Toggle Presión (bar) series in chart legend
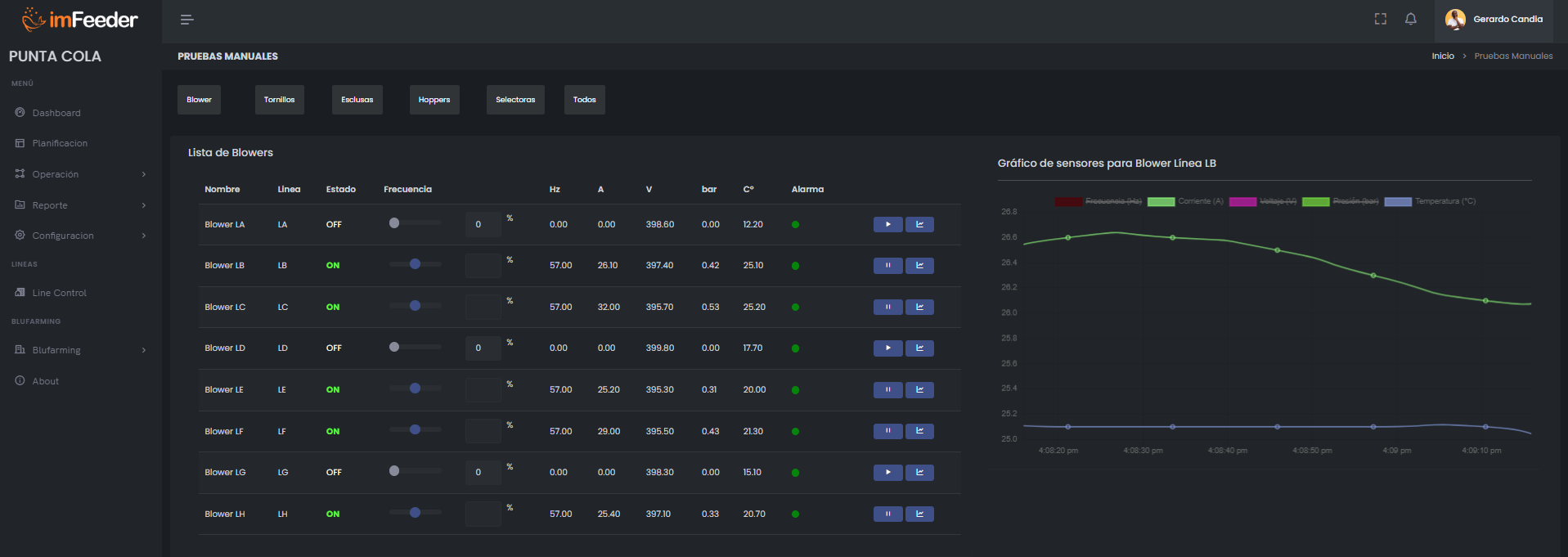The height and width of the screenshot is (557, 1568). 1341,201
